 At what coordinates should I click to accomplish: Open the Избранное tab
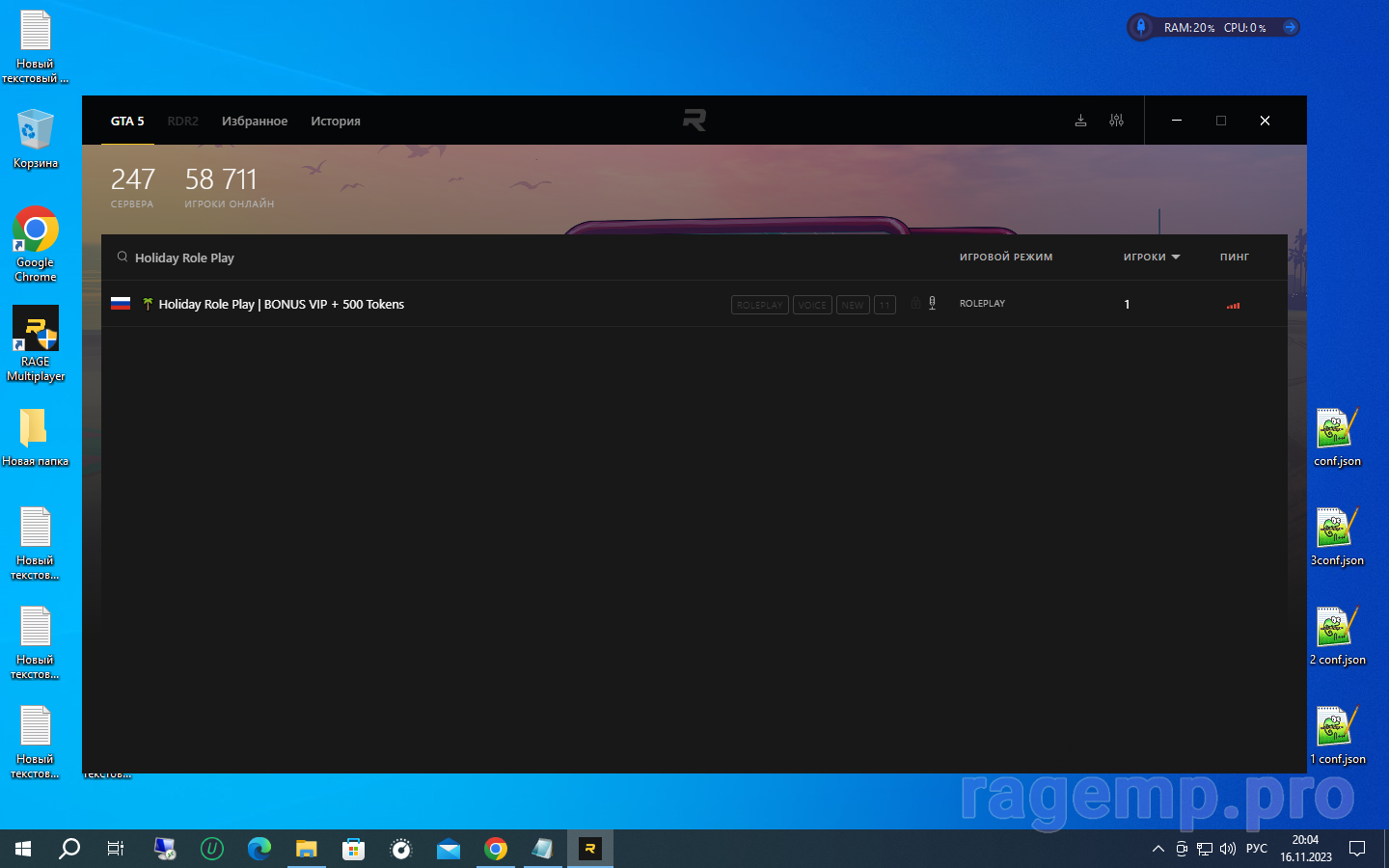coord(255,121)
